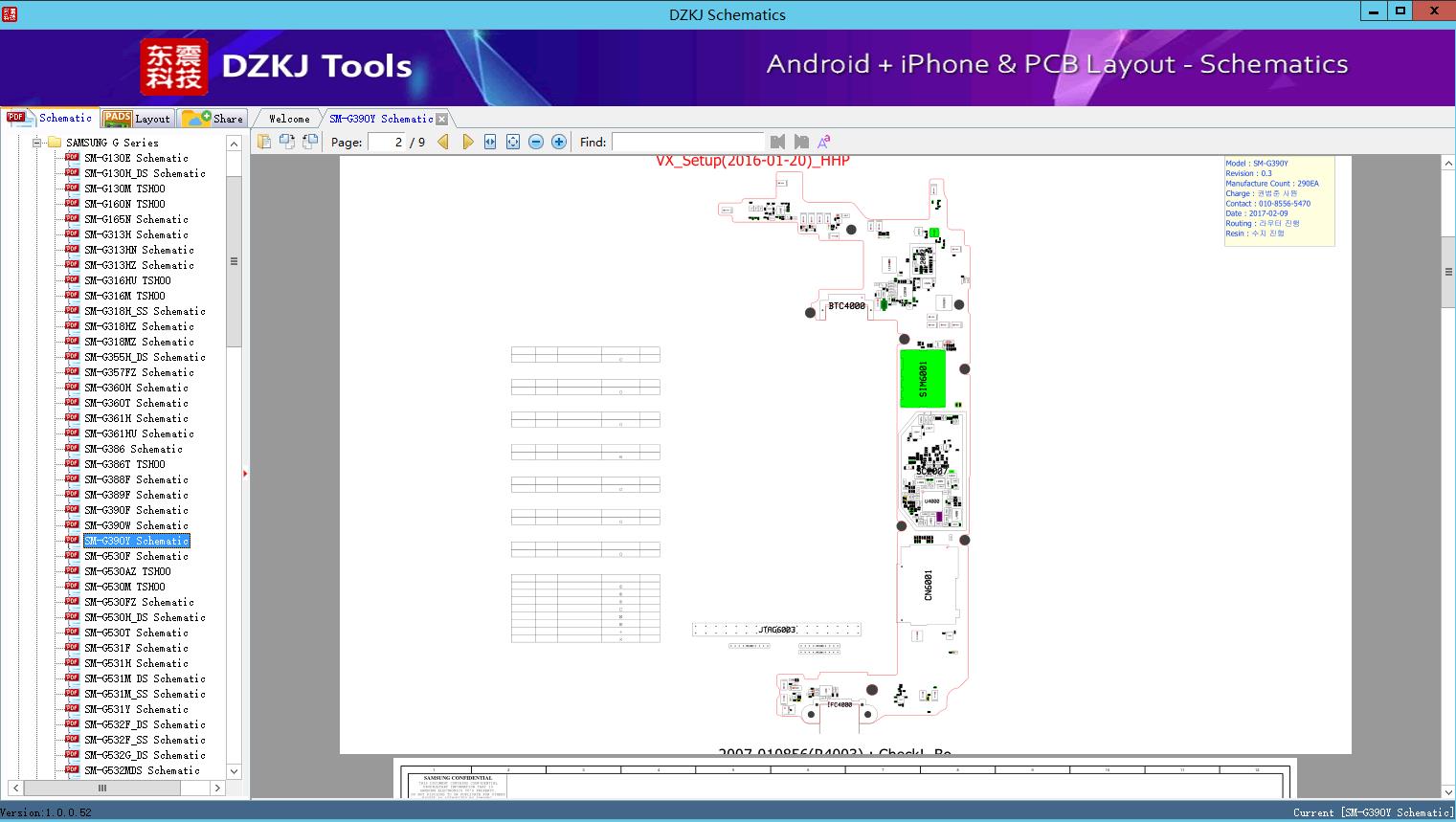
Task: Open SM-G388F Schematic in the tree
Action: (136, 479)
